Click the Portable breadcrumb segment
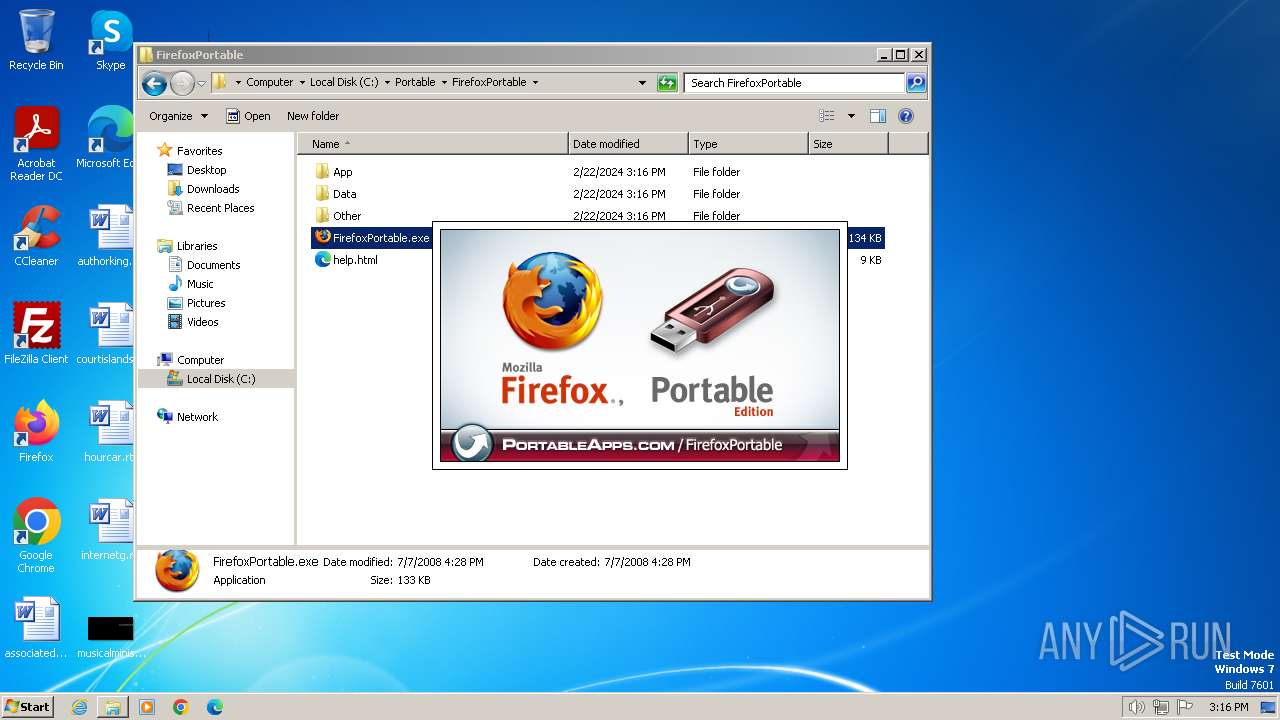Screen dimensions: 1280x720 [x=415, y=83]
